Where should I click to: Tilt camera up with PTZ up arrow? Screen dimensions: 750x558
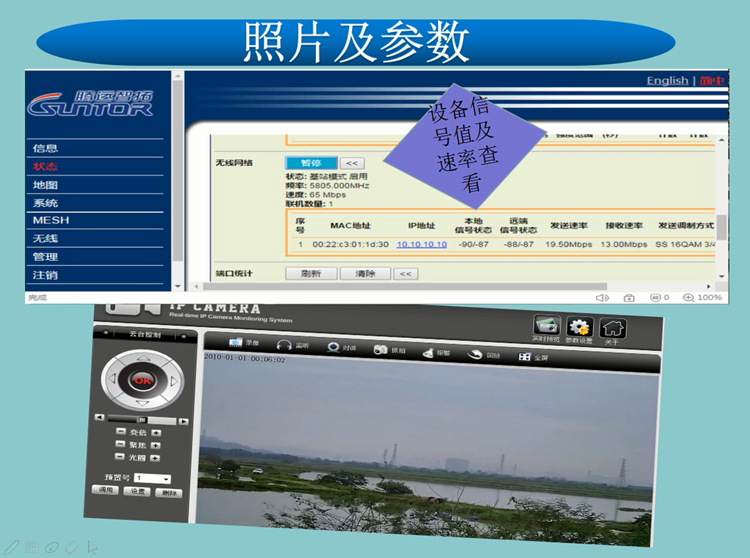click(x=143, y=358)
